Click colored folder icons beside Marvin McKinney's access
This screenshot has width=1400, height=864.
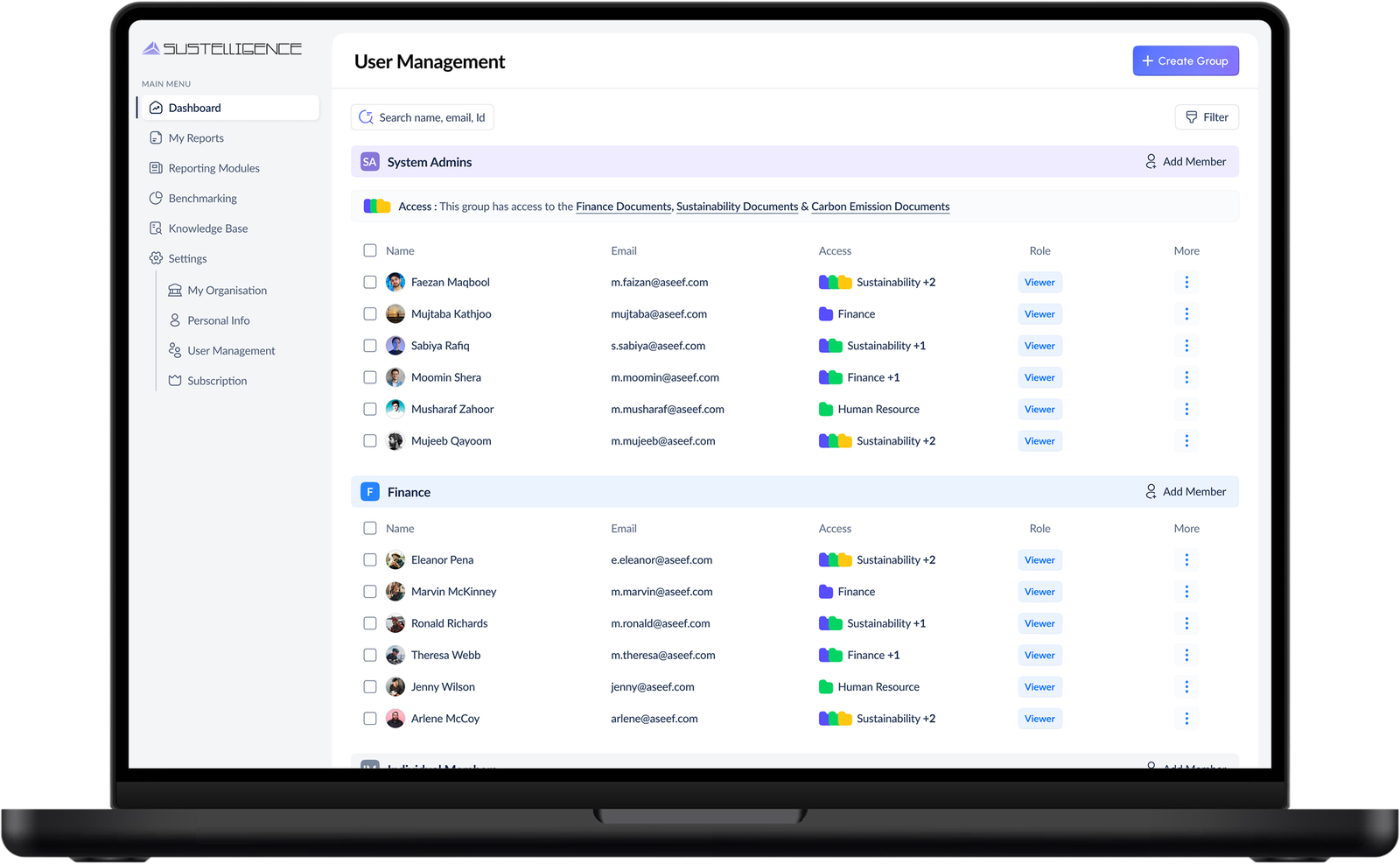(826, 592)
